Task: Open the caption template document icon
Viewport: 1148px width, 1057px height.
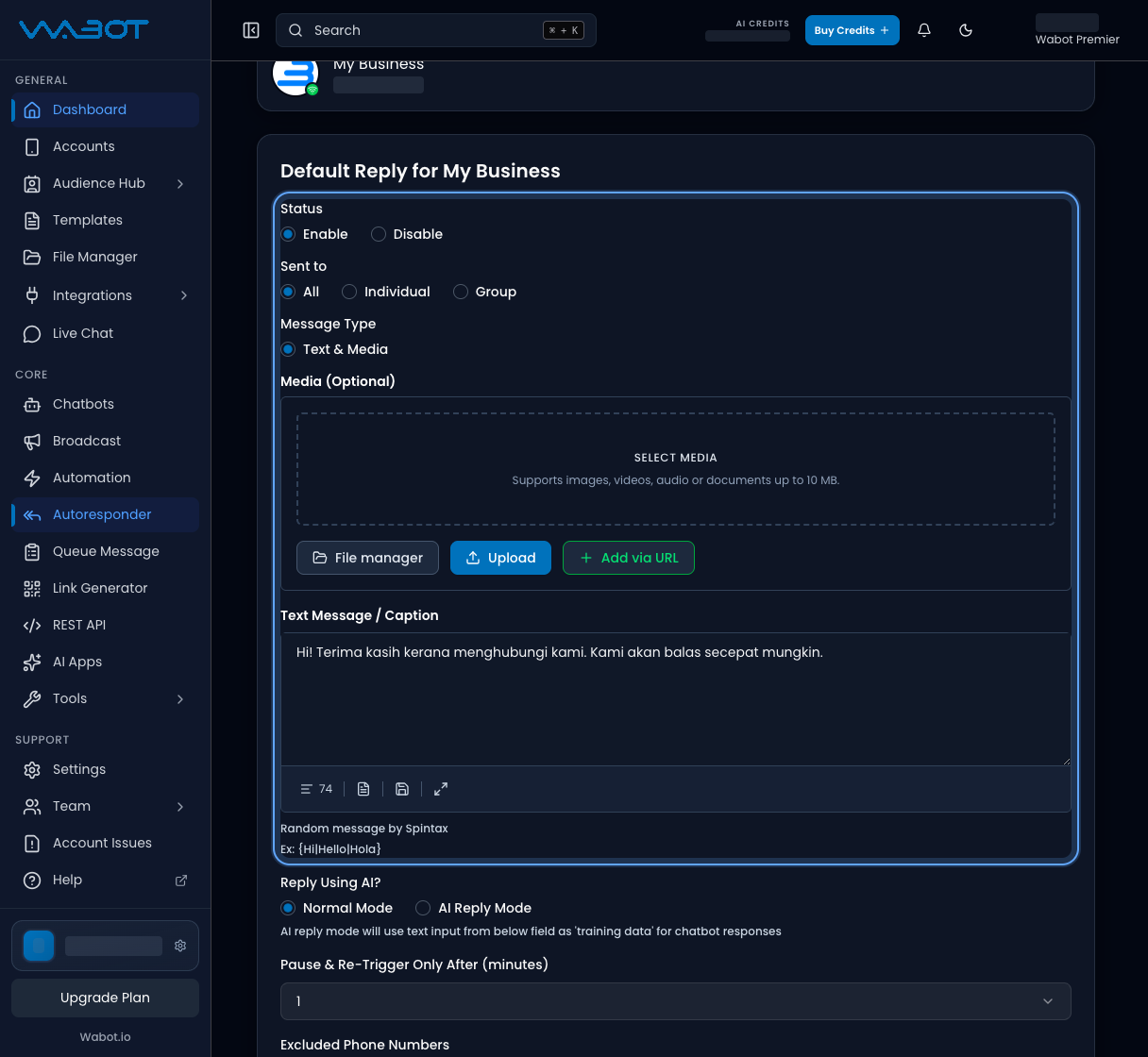Action: (363, 789)
